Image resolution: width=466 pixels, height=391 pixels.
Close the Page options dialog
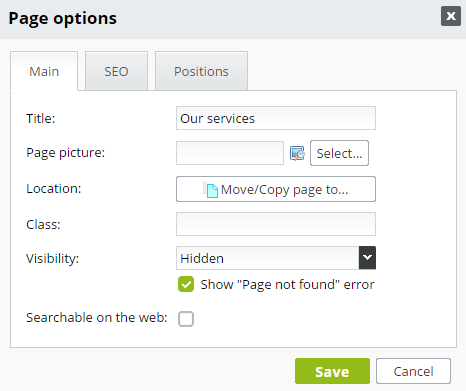click(x=451, y=16)
